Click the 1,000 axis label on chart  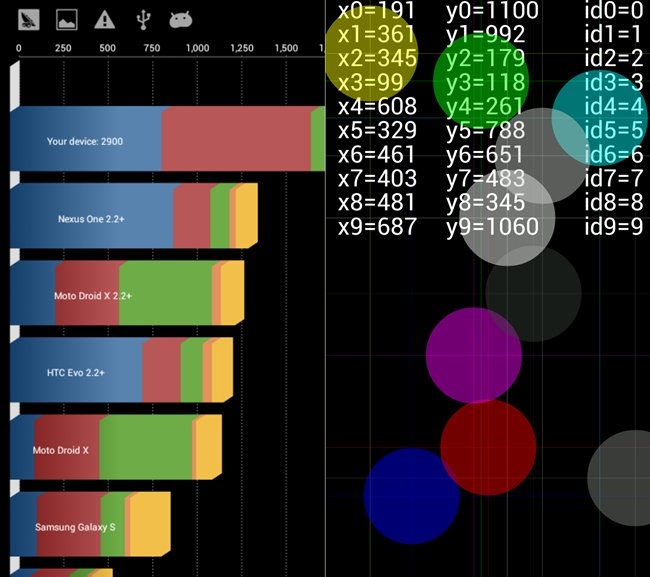tap(197, 48)
